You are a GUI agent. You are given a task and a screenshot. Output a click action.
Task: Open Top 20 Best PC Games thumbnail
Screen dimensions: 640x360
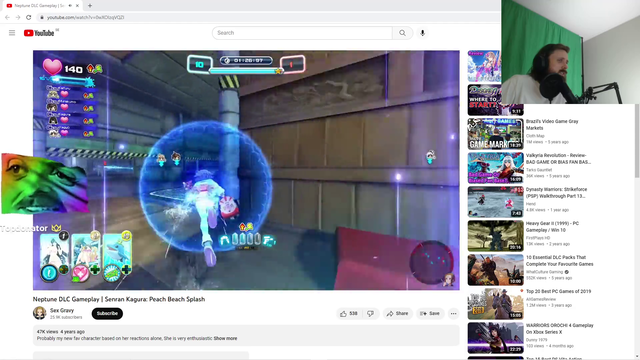coord(496,304)
